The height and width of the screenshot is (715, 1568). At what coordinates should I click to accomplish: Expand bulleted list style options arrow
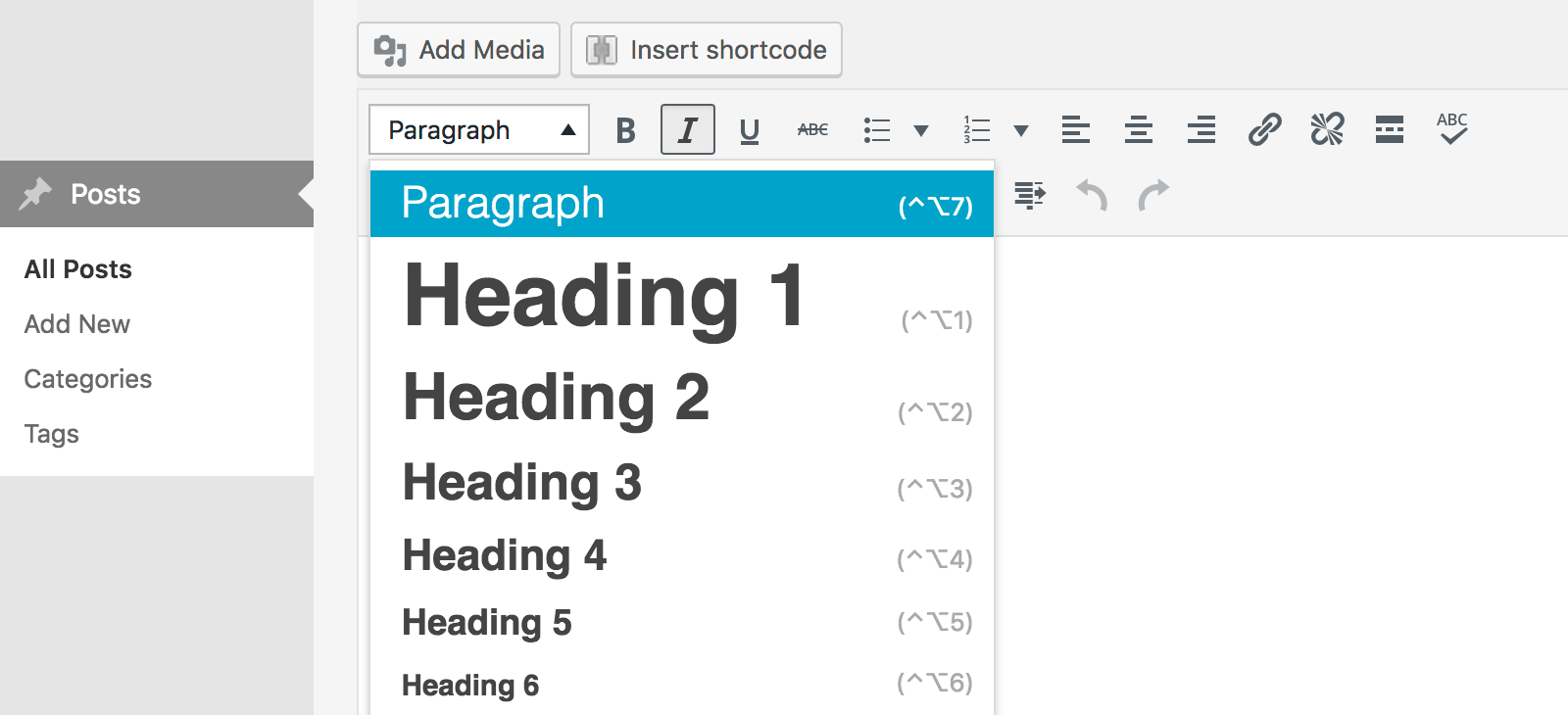(x=921, y=130)
